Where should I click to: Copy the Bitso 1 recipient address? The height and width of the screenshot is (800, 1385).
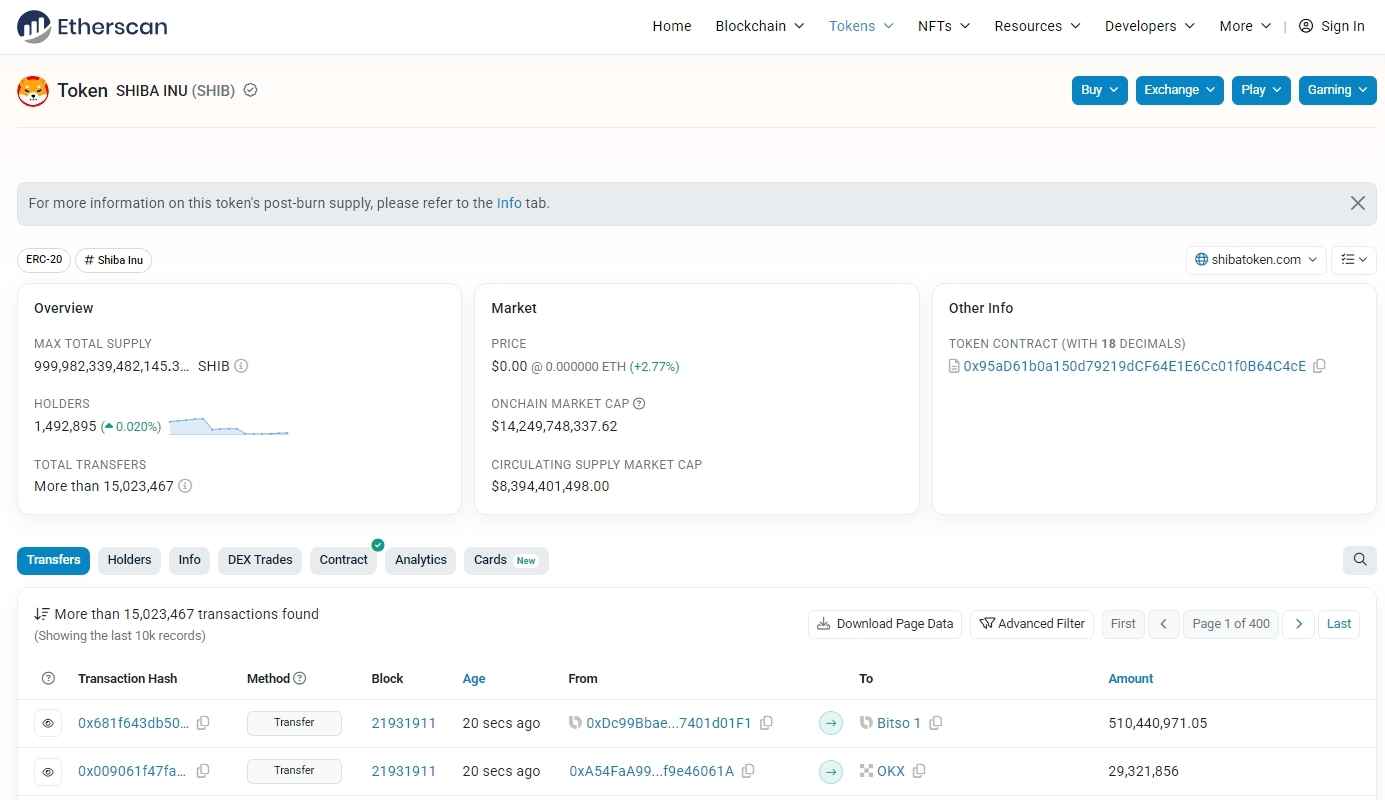point(936,723)
